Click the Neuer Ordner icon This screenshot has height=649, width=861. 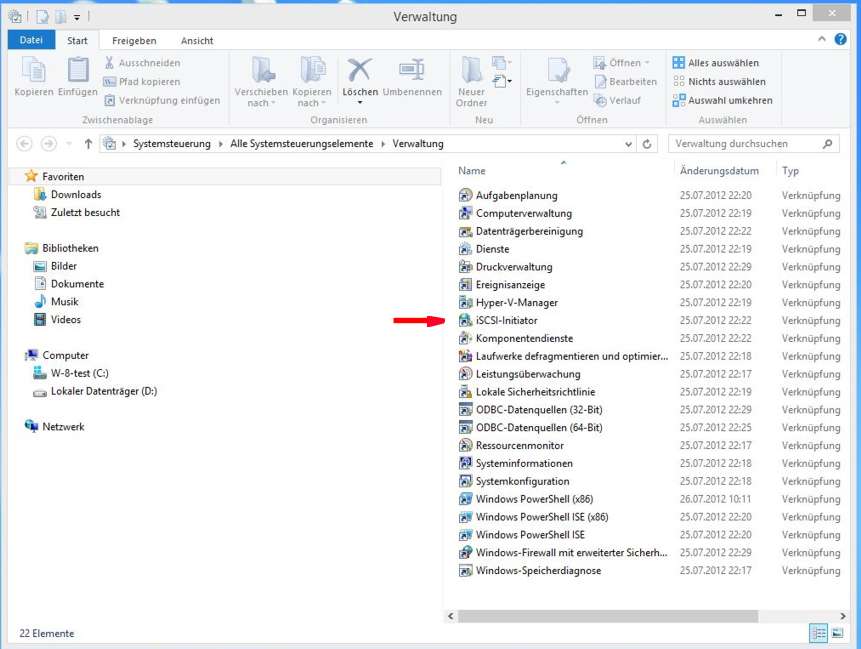point(472,70)
